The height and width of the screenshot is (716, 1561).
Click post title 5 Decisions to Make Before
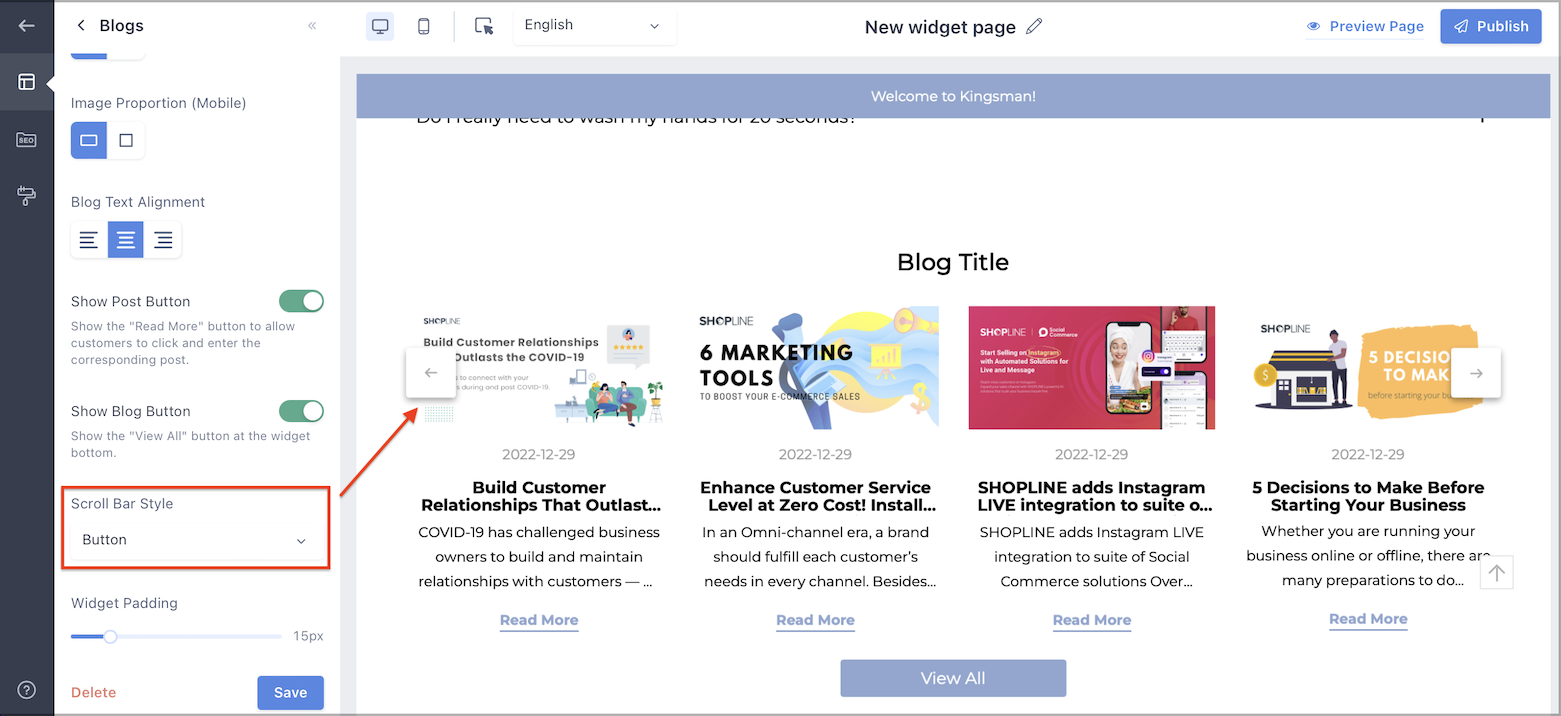click(1368, 496)
